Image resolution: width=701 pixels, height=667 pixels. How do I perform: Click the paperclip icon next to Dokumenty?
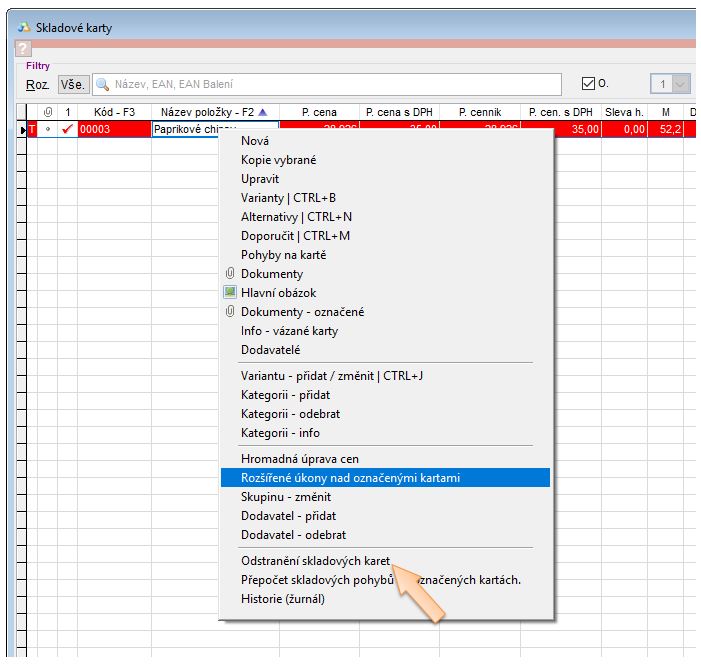(x=230, y=274)
